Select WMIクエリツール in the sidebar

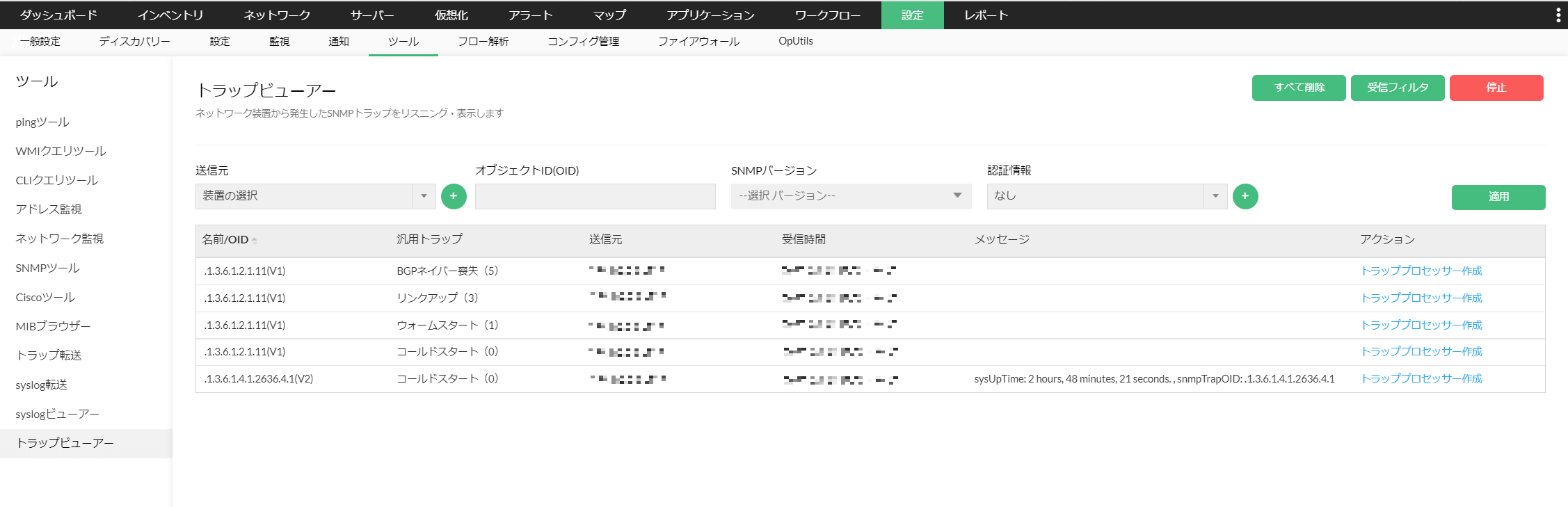[61, 152]
